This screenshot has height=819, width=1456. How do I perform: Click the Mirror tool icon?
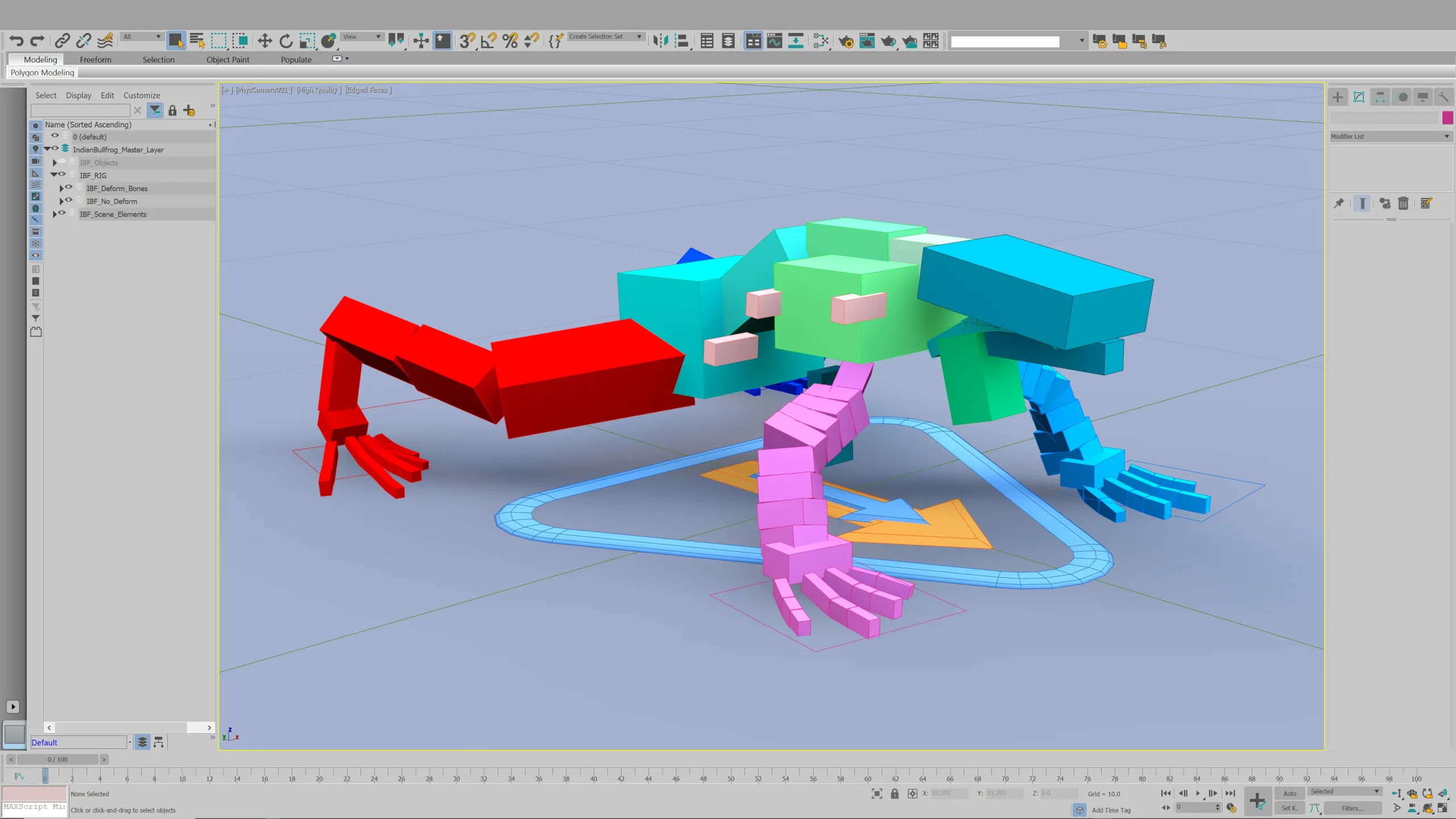pos(660,40)
